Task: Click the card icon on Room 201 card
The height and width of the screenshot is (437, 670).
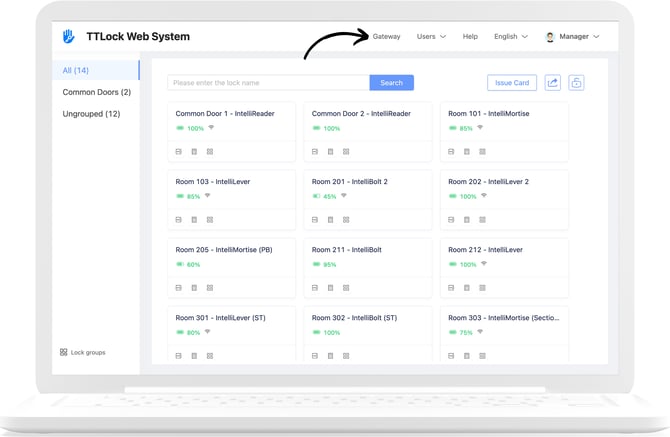Action: click(x=315, y=220)
